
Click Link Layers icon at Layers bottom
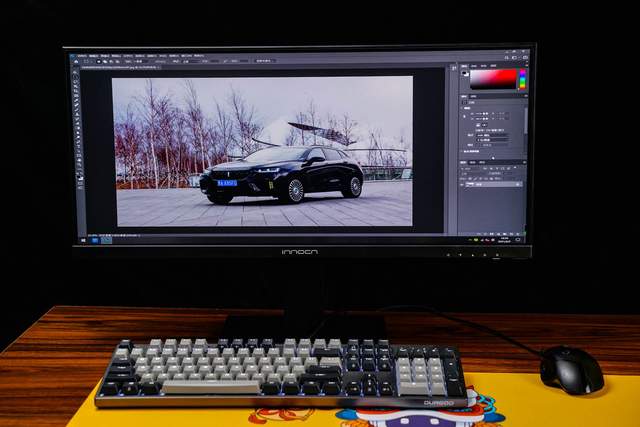479,234
